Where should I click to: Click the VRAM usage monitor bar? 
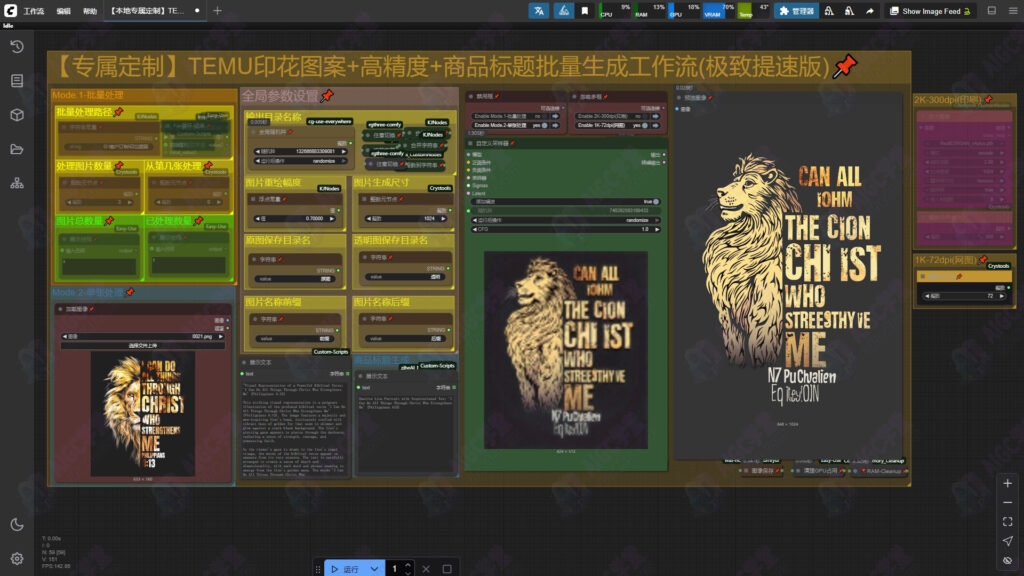718,10
